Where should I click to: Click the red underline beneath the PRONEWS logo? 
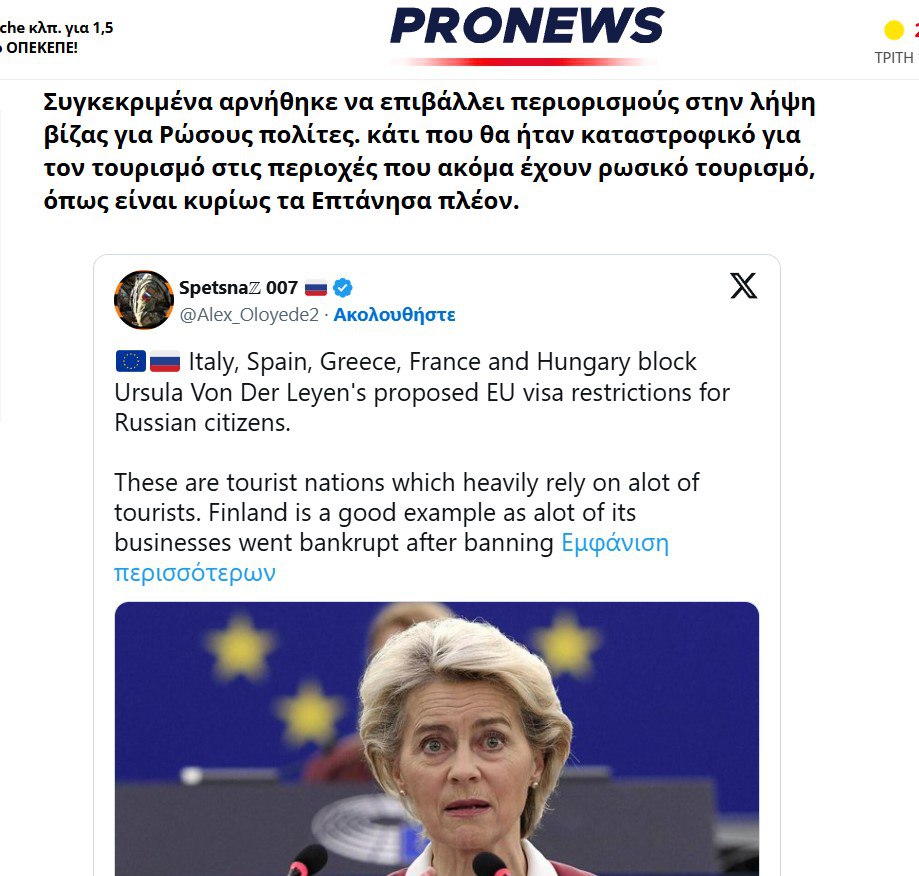524,62
